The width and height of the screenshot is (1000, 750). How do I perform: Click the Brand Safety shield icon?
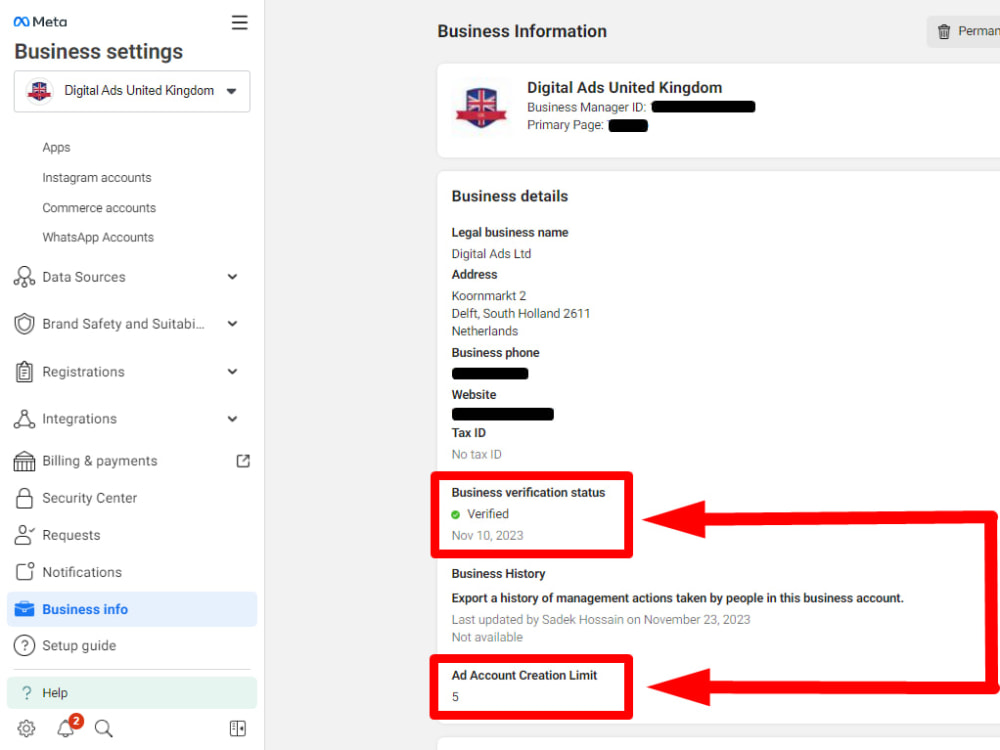click(24, 324)
